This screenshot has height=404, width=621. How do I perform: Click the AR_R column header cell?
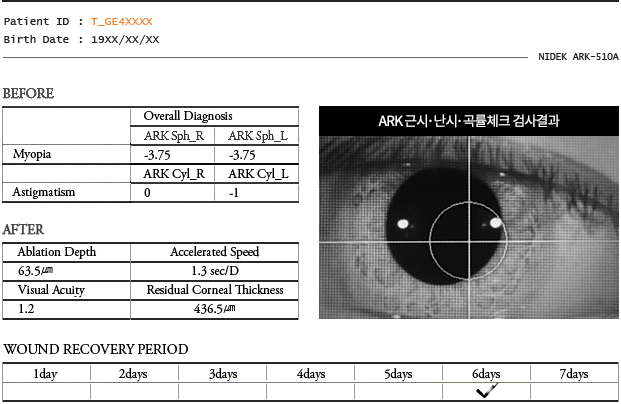coord(173,173)
